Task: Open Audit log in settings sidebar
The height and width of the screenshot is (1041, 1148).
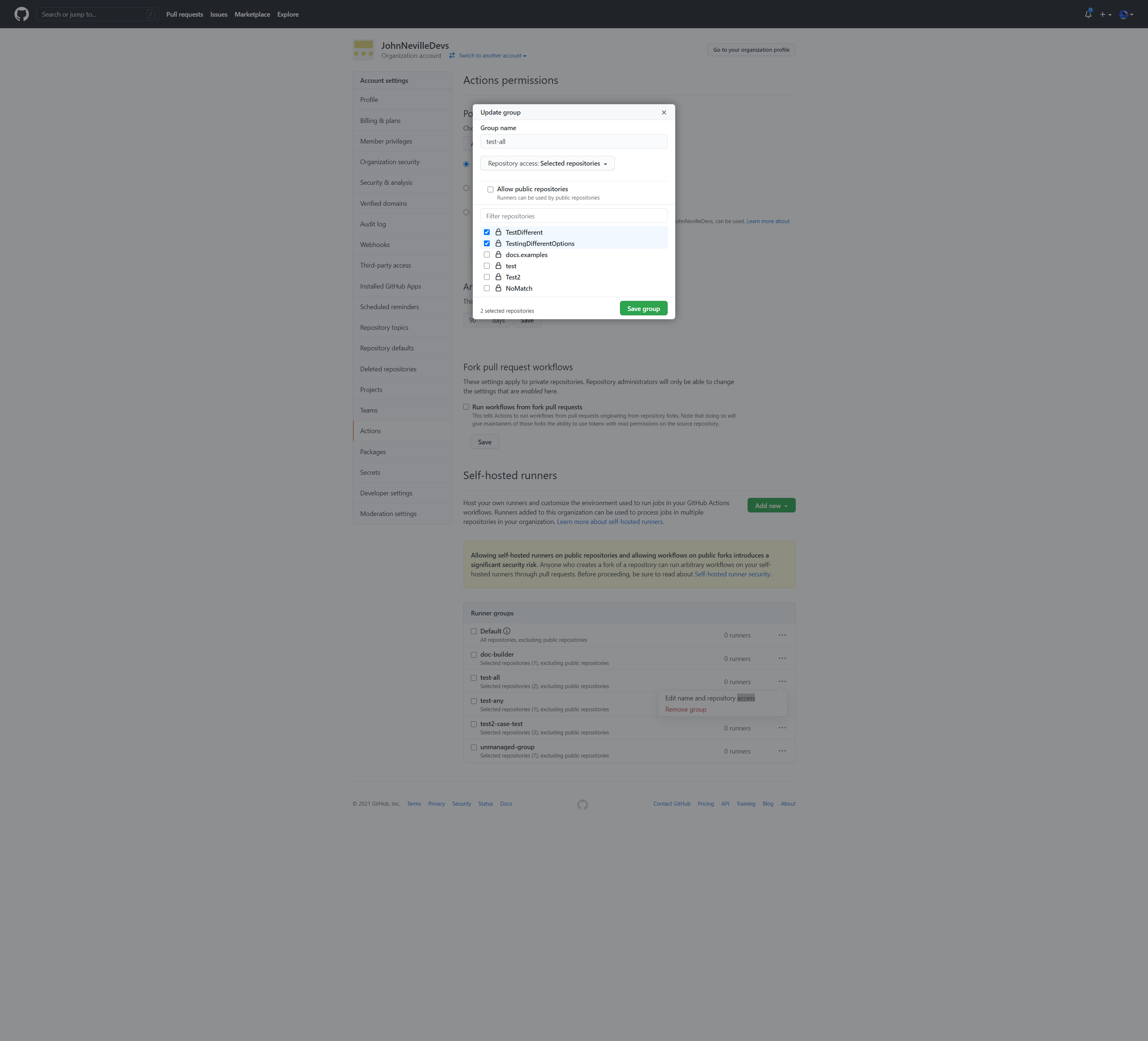Action: pos(403,224)
